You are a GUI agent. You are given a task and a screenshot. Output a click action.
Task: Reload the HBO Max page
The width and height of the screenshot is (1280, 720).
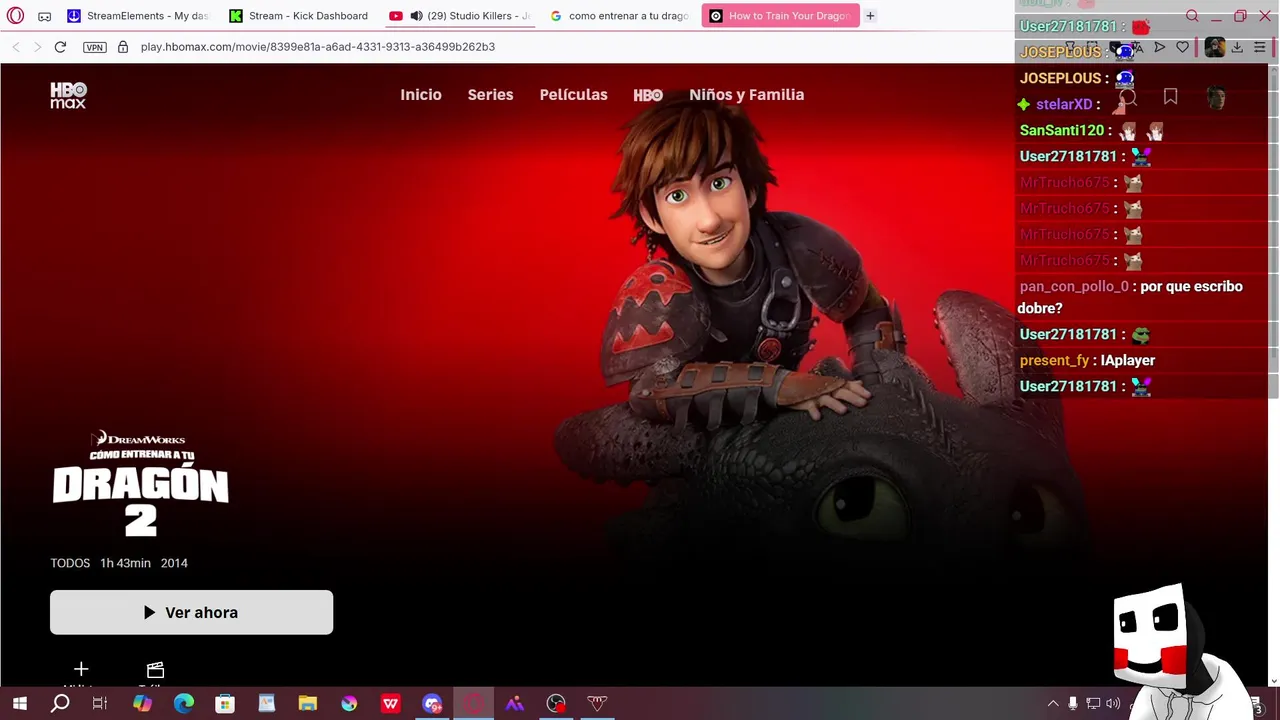(60, 47)
